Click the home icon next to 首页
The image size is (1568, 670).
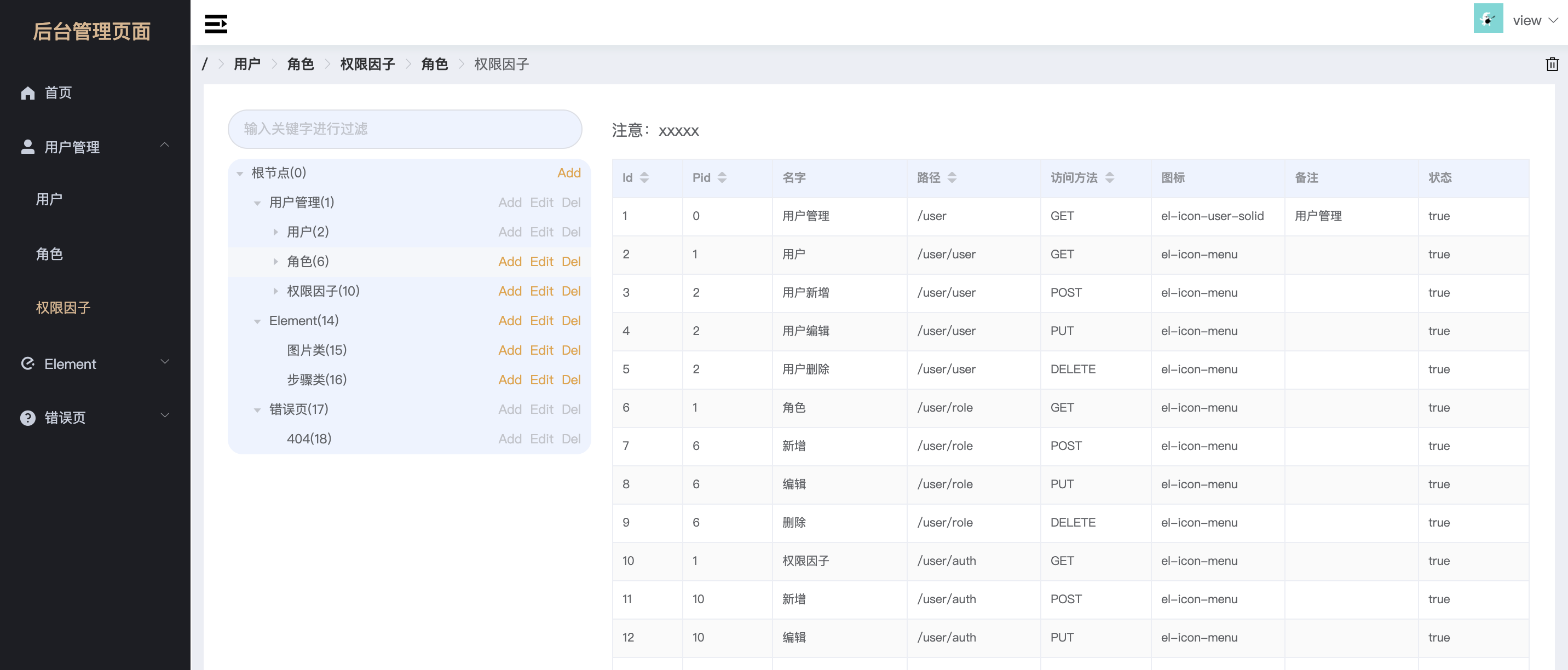pos(27,93)
